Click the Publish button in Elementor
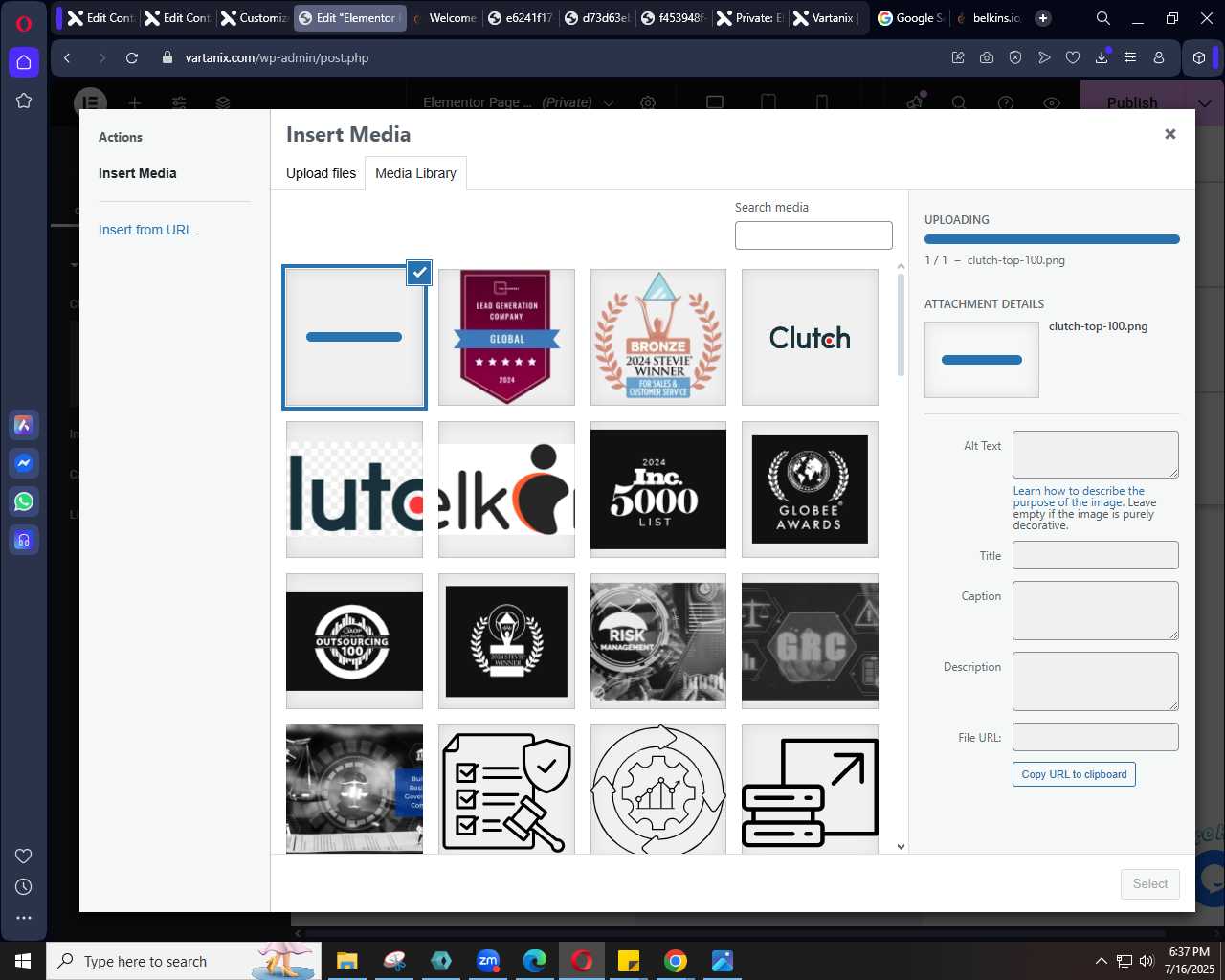 (1132, 102)
